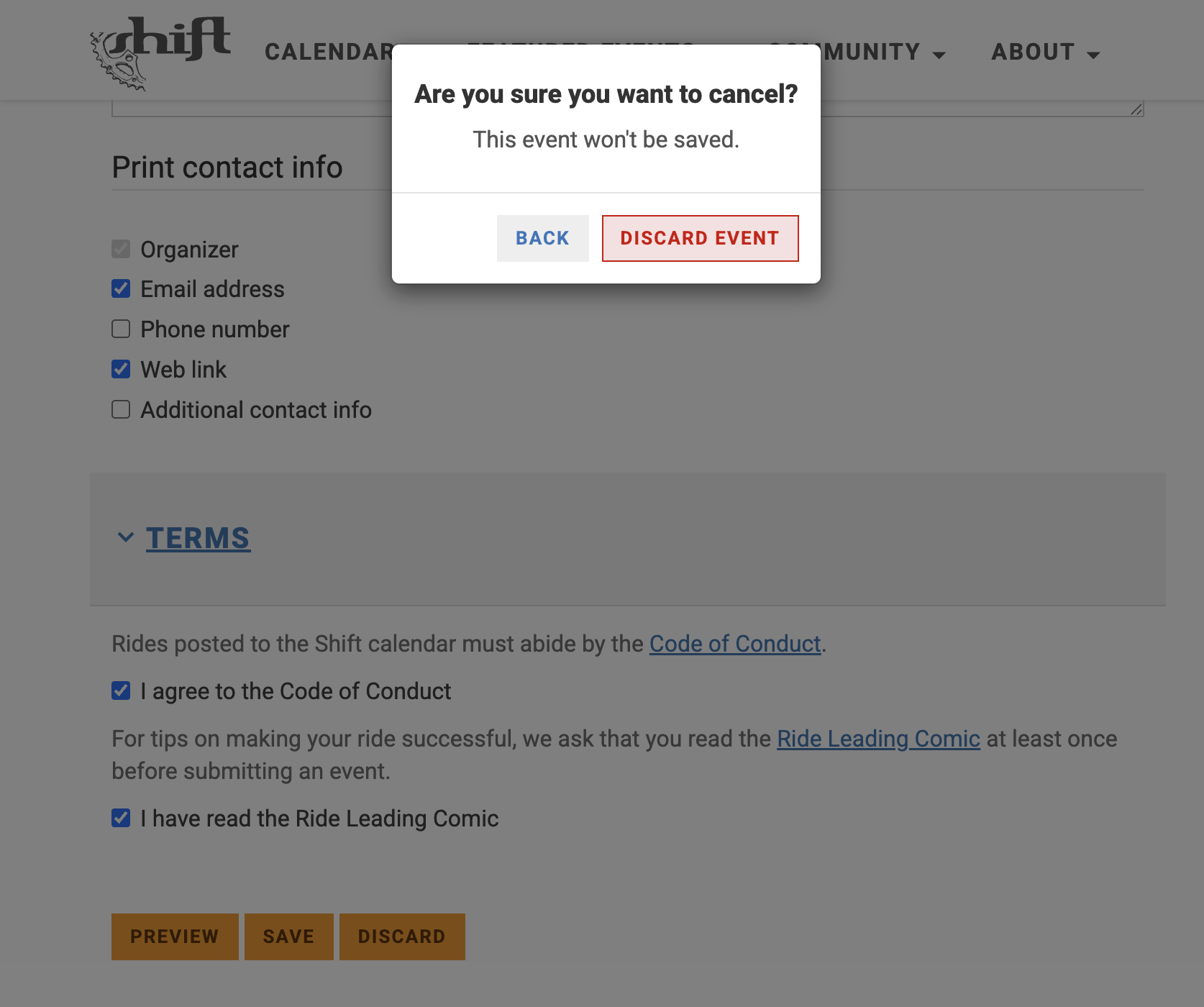Uncheck the Email address checkbox

[121, 289]
